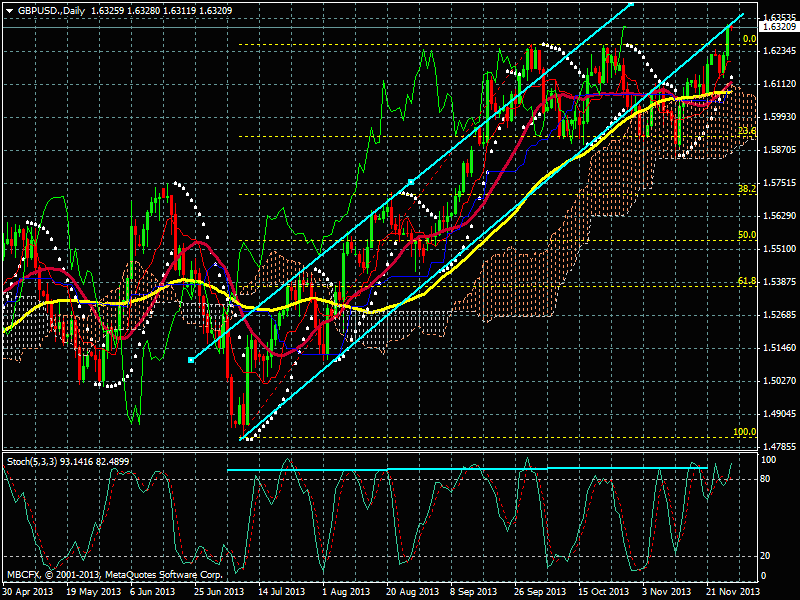Image resolution: width=800 pixels, height=600 pixels.
Task: Select the Fibonacci 61.8 level label
Action: (x=746, y=282)
